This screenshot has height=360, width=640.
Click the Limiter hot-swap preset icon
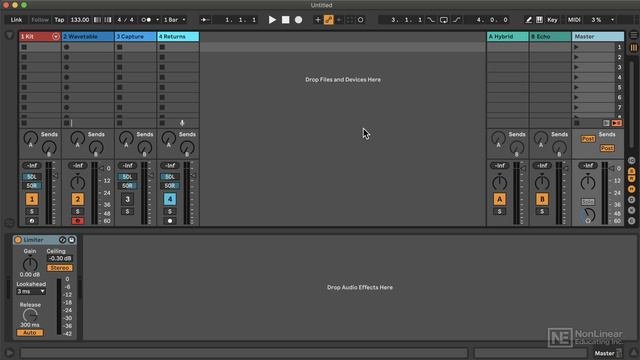pyautogui.click(x=62, y=240)
